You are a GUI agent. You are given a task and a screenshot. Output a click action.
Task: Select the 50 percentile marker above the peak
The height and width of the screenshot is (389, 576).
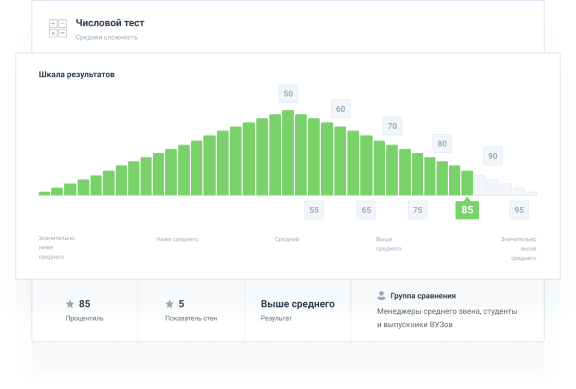click(288, 94)
